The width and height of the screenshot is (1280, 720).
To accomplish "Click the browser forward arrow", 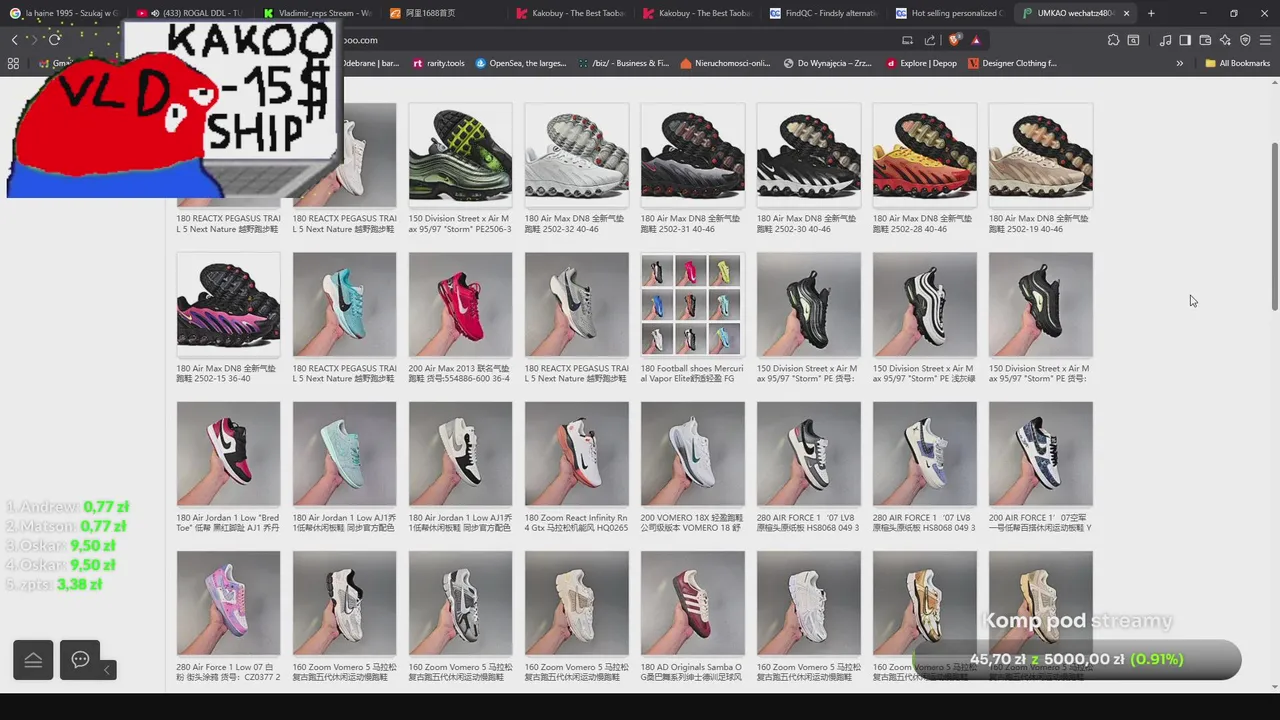I will pyautogui.click(x=32, y=40).
